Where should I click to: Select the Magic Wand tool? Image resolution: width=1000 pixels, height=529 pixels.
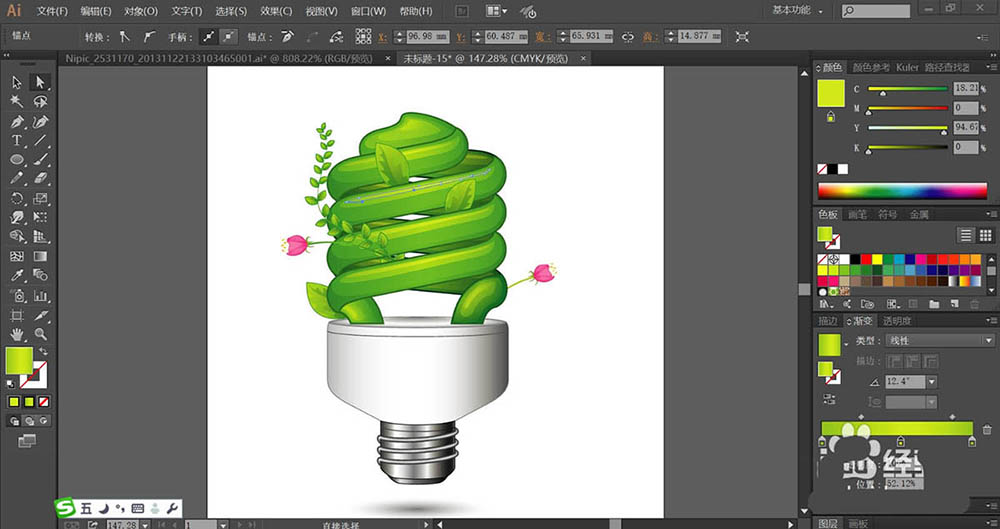17,101
